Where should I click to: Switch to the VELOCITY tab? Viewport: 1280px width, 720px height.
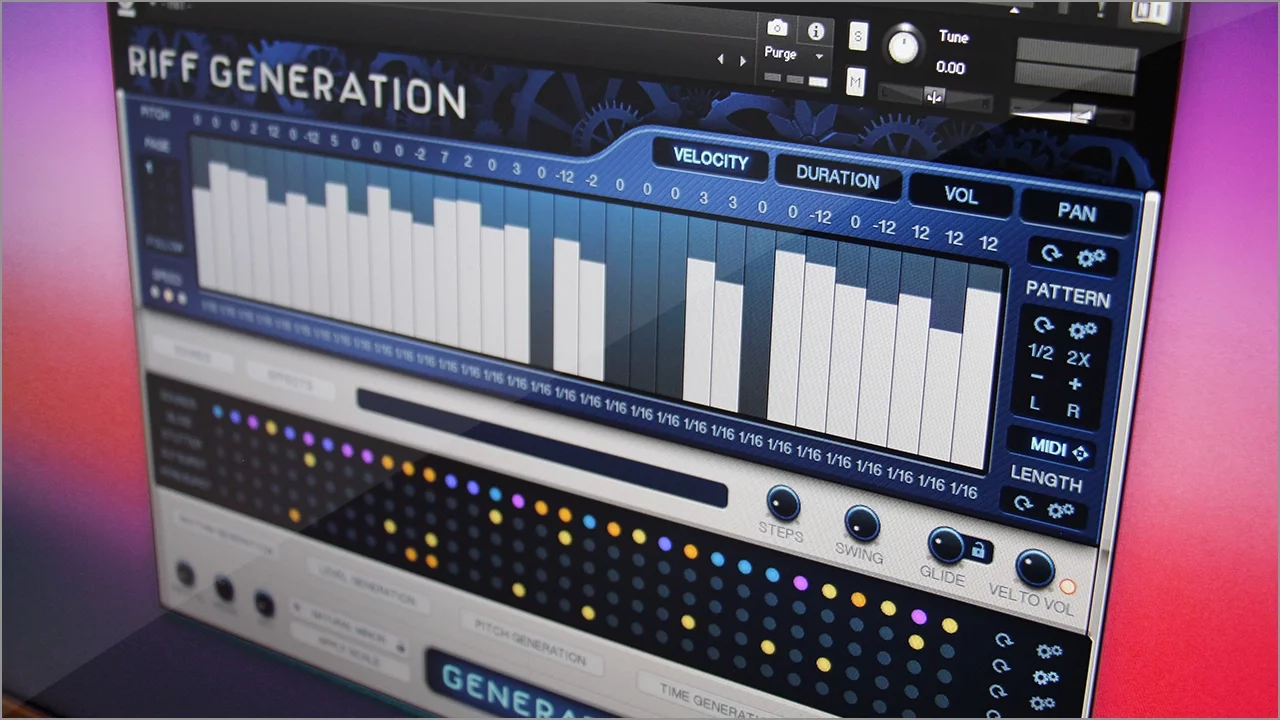(710, 160)
